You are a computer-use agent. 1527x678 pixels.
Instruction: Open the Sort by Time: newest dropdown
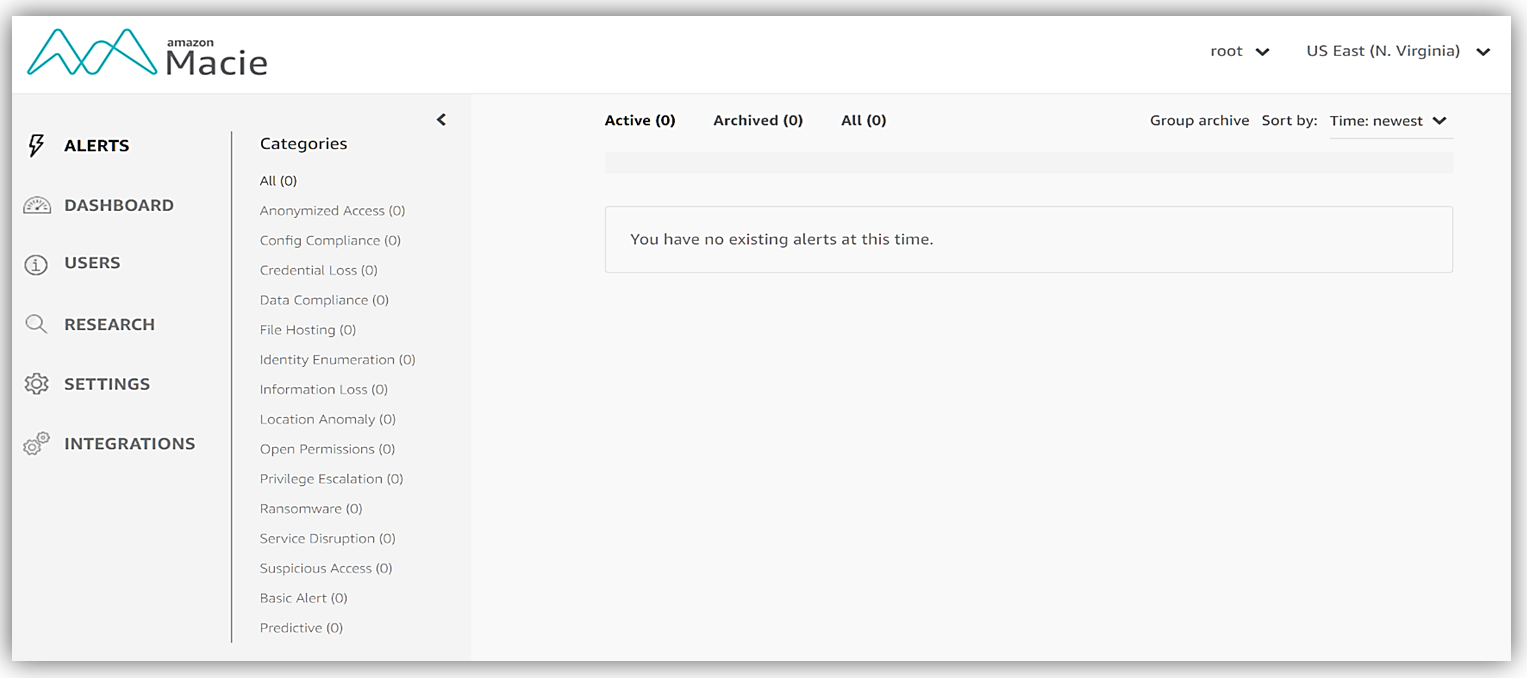click(1388, 121)
